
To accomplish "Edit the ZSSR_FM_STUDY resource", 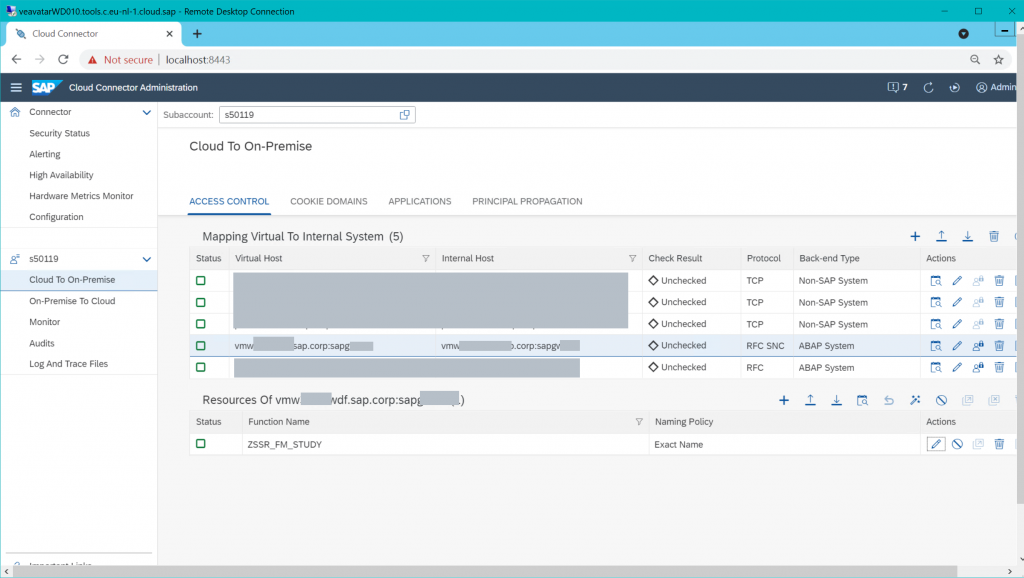I will click(x=936, y=444).
